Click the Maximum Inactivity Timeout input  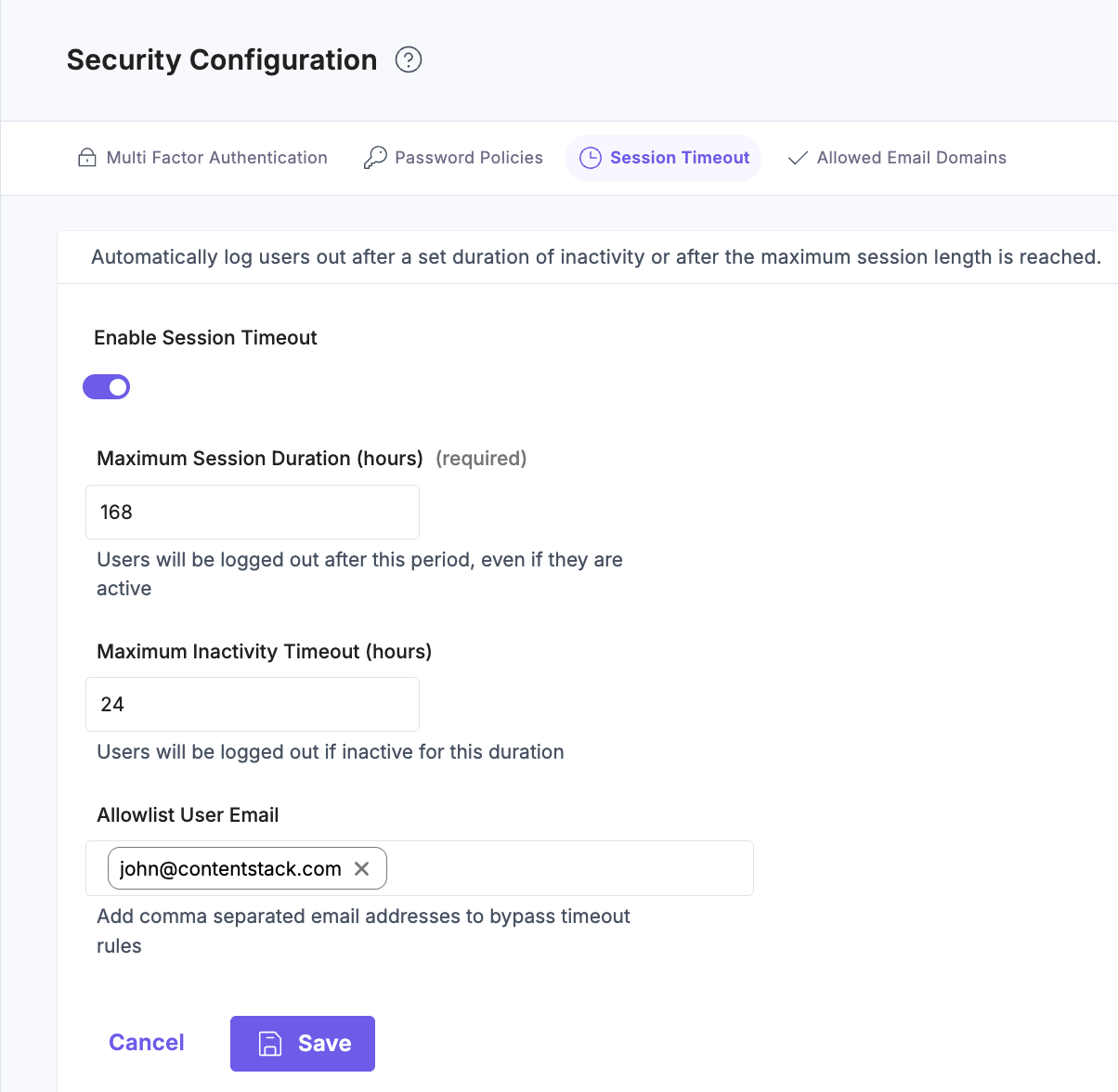(253, 704)
